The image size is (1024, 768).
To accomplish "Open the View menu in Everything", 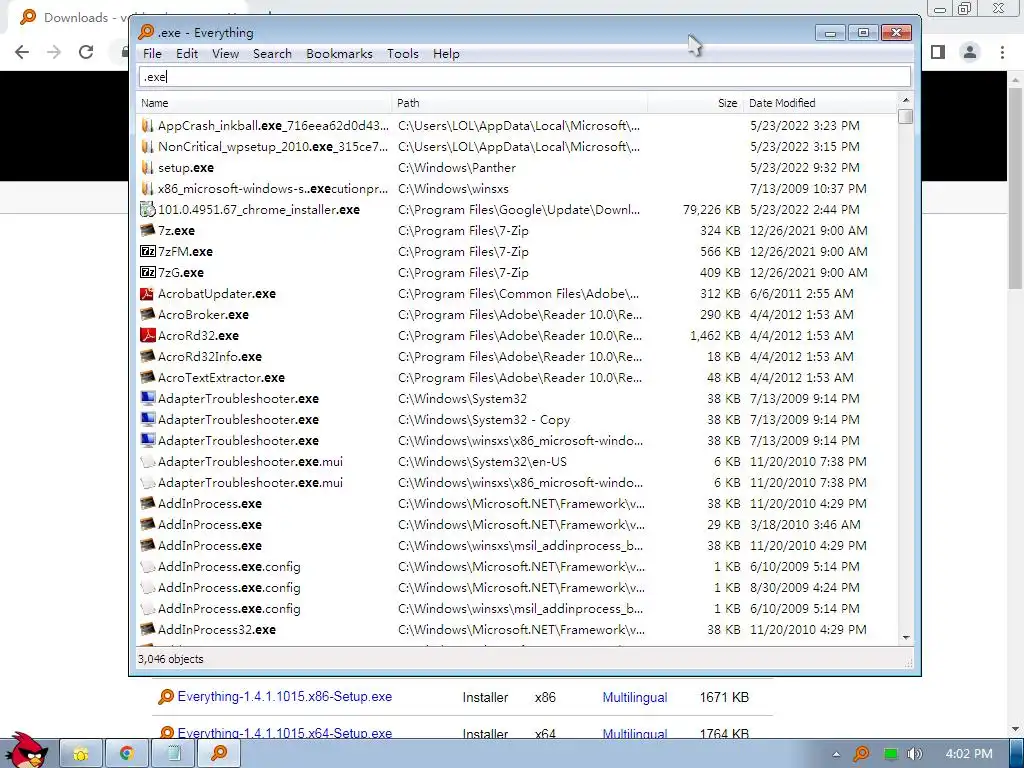I will click(225, 54).
